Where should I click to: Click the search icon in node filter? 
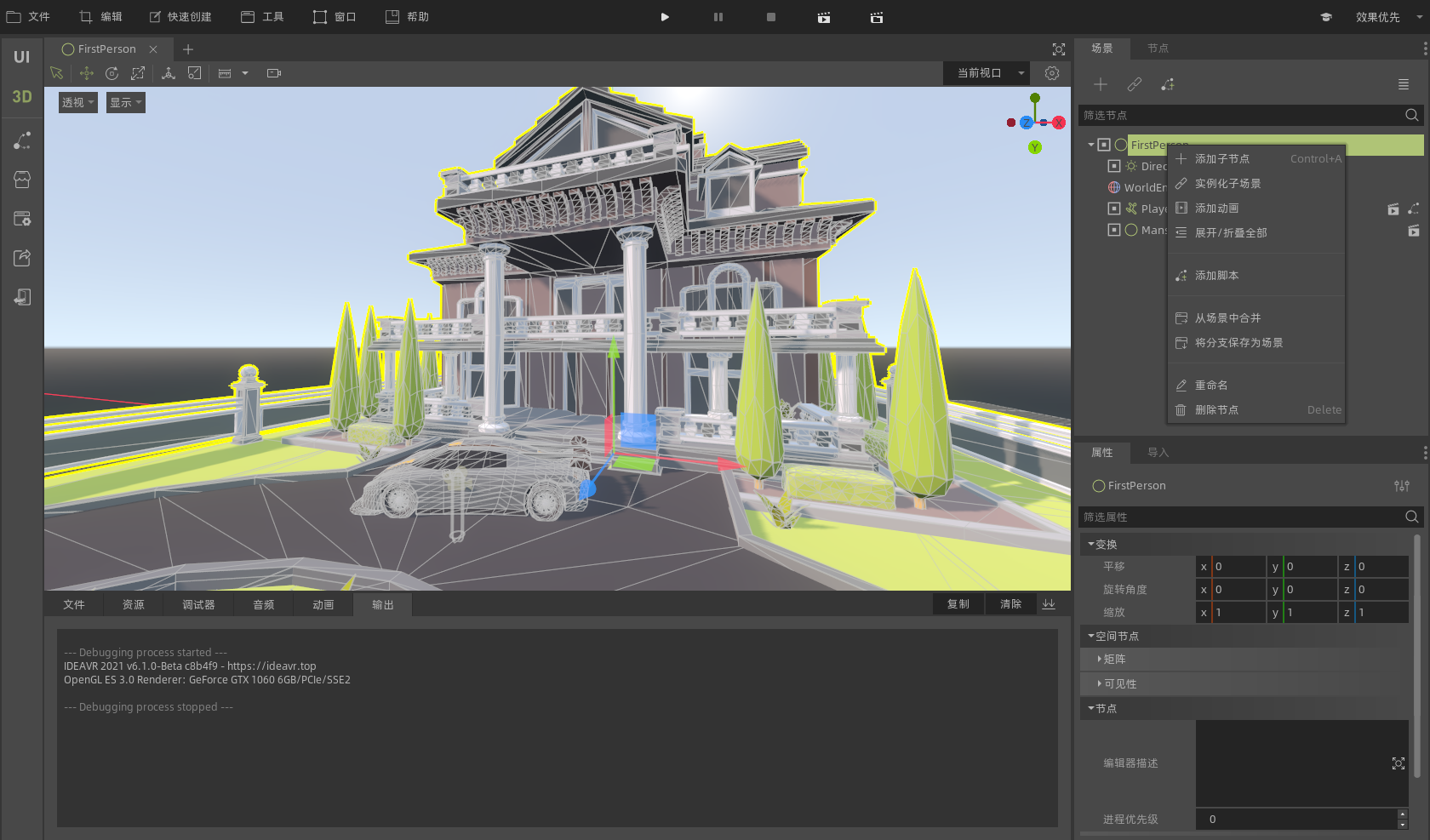coord(1412,115)
